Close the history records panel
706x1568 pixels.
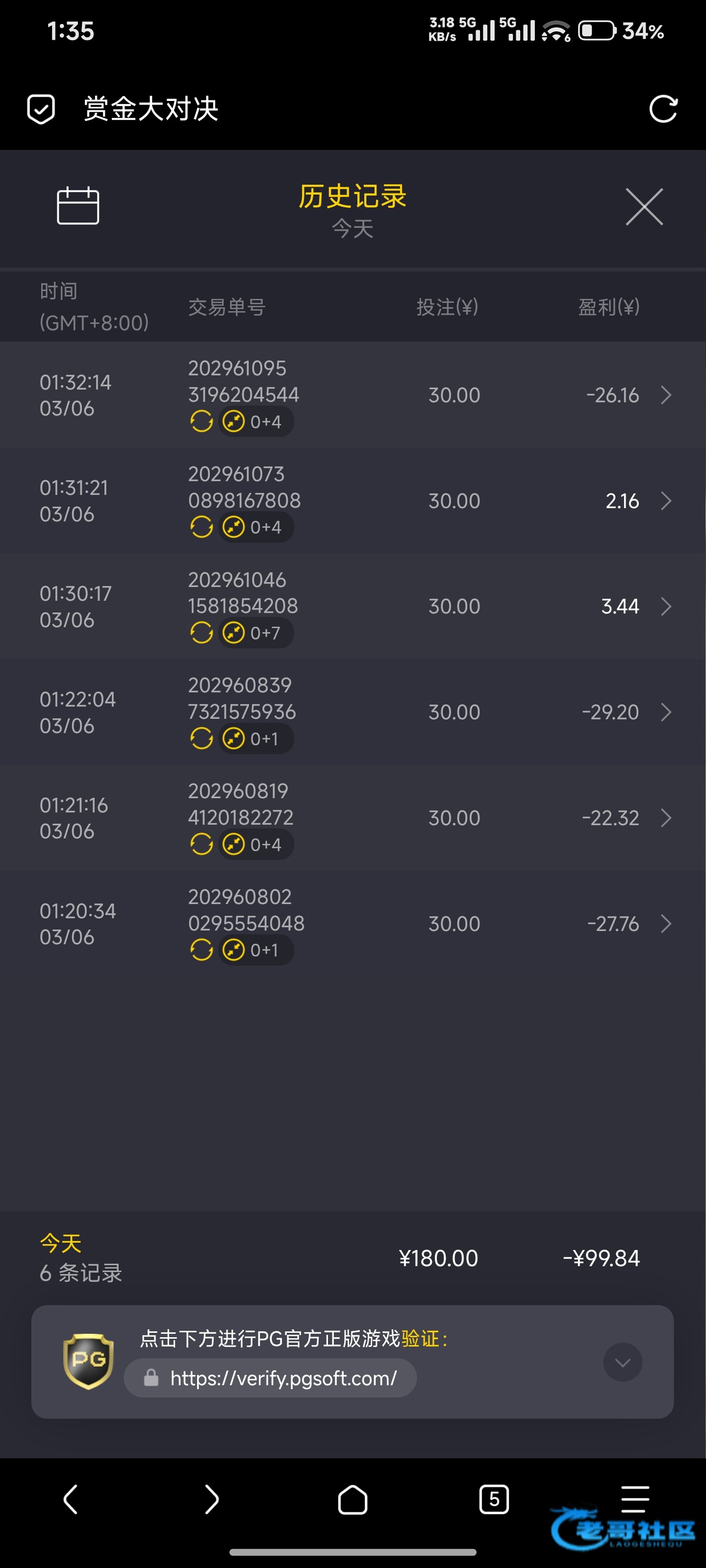[x=644, y=207]
